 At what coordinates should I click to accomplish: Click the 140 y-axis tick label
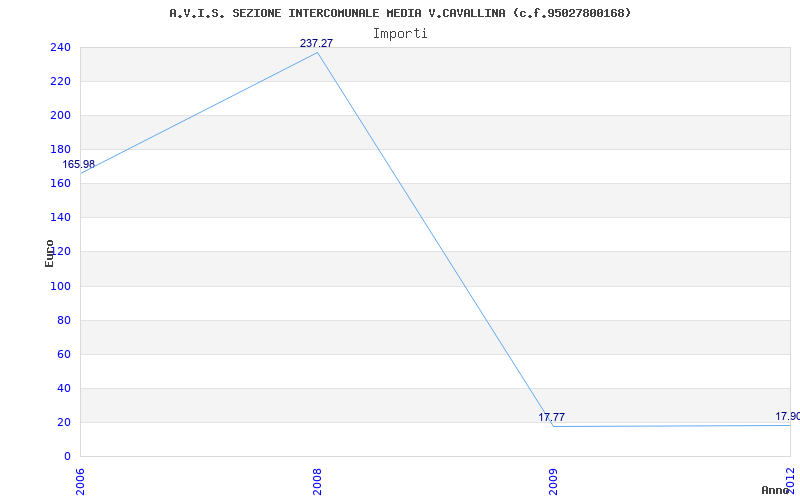point(60,217)
